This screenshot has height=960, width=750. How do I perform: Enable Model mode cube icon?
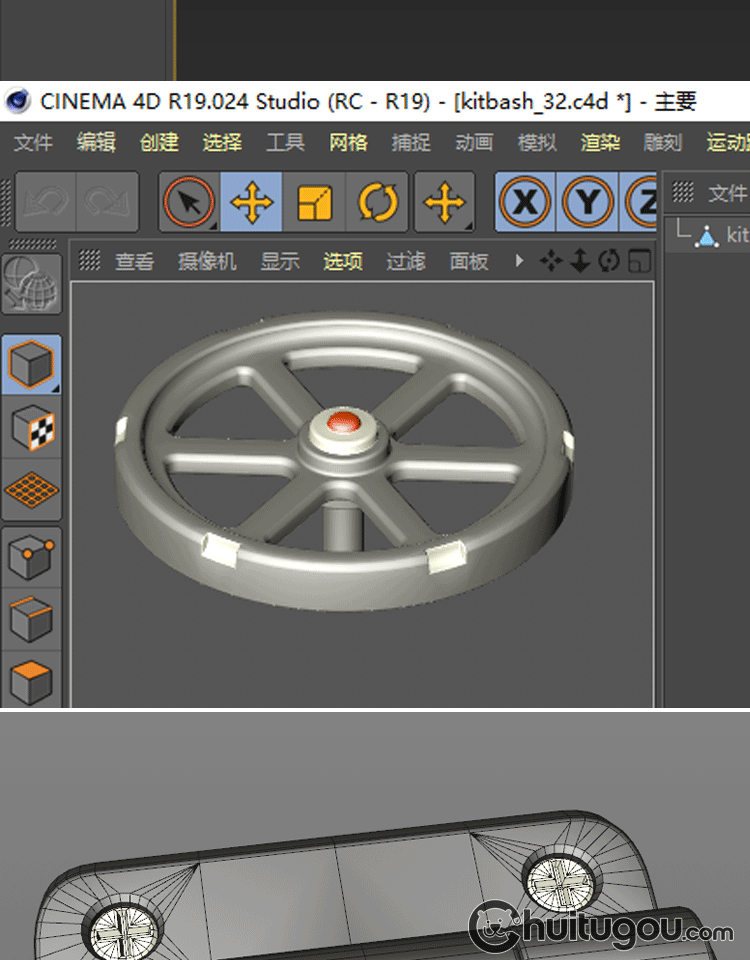tap(31, 364)
